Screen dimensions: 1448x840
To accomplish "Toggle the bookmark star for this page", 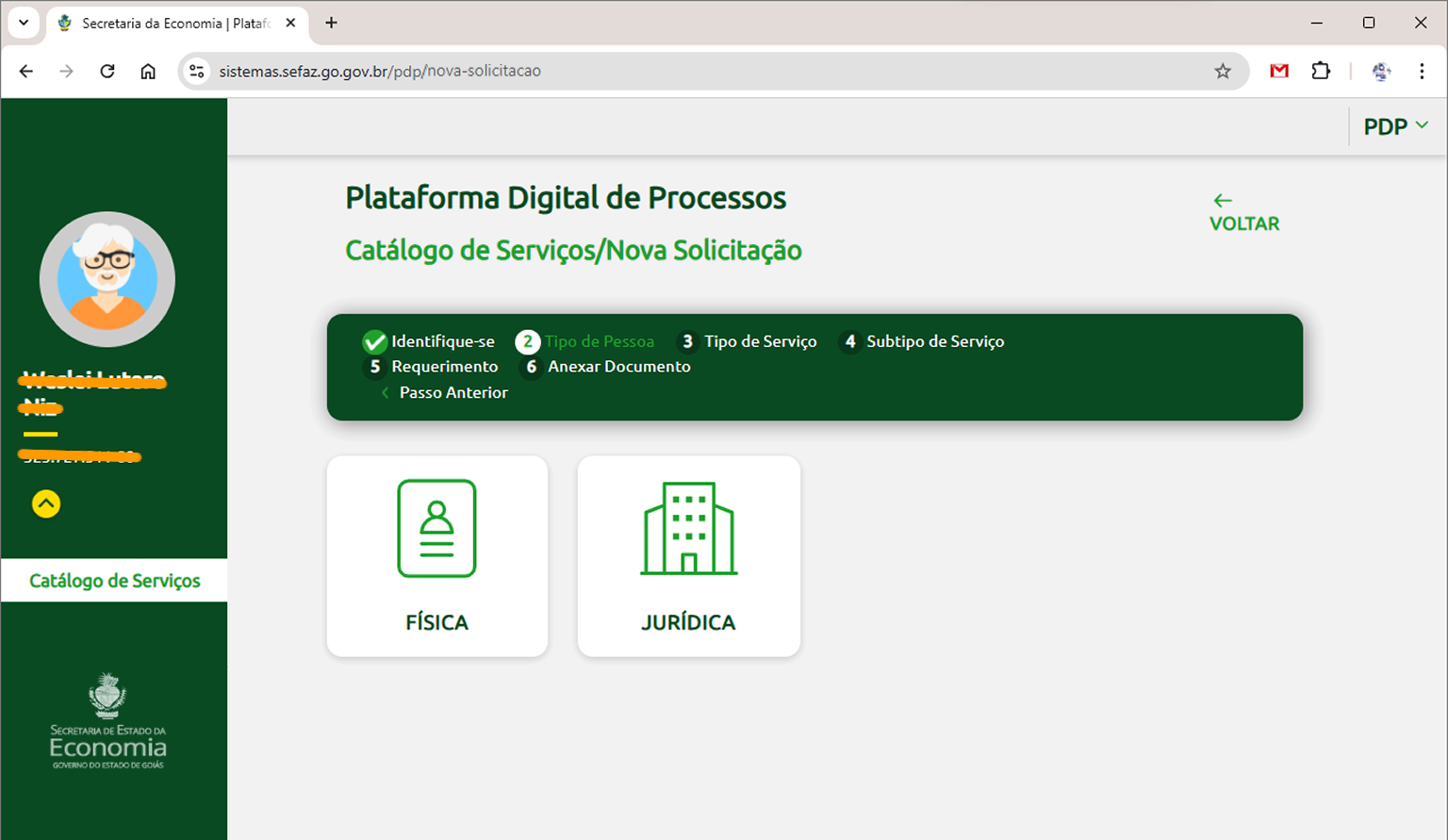I will (1223, 71).
